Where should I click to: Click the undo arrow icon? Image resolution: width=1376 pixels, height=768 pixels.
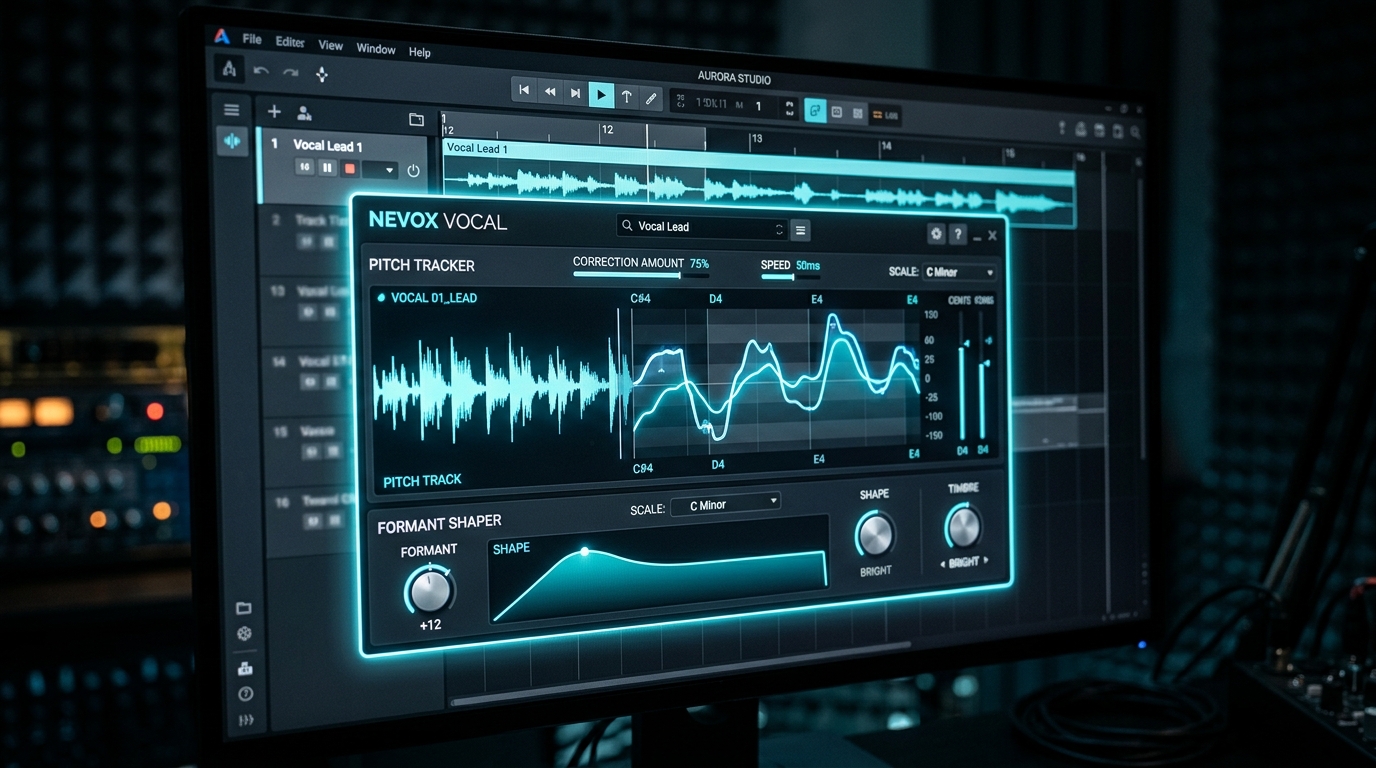tap(261, 71)
